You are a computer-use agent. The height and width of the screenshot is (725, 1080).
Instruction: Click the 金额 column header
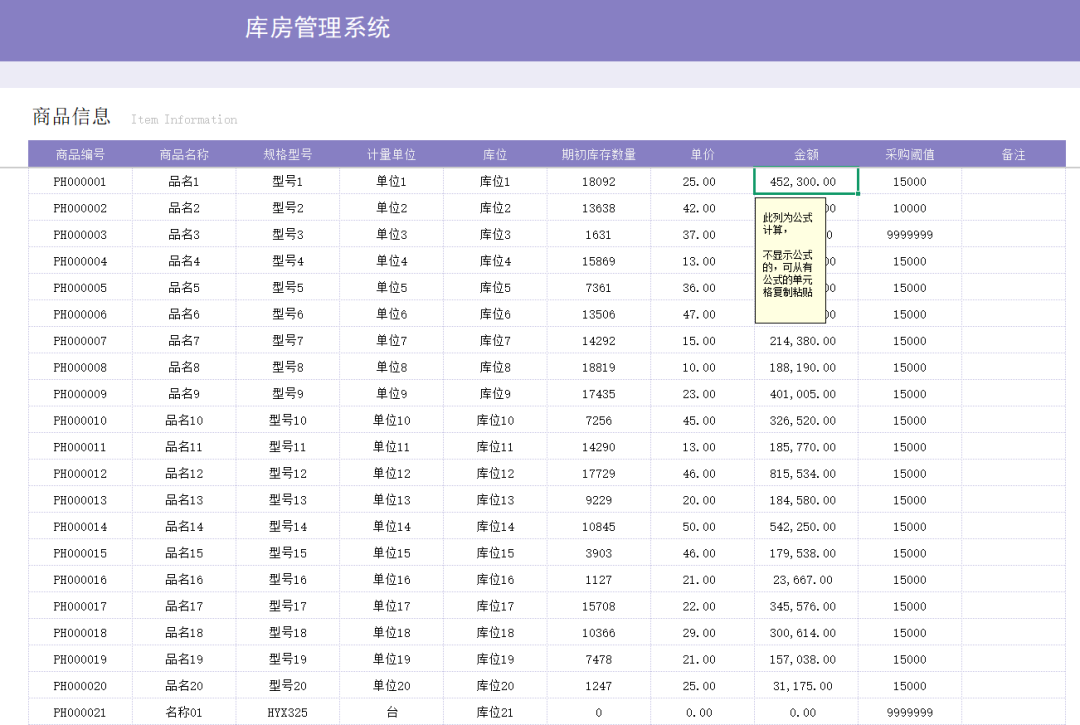[x=806, y=155]
